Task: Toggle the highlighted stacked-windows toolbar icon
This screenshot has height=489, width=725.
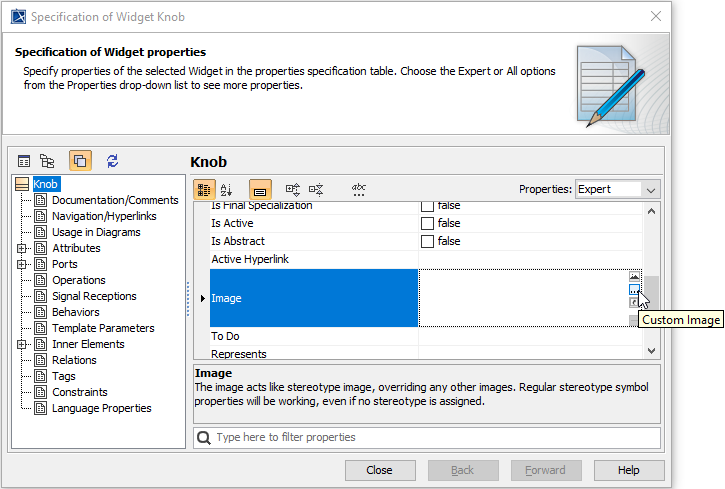Action: coord(80,161)
